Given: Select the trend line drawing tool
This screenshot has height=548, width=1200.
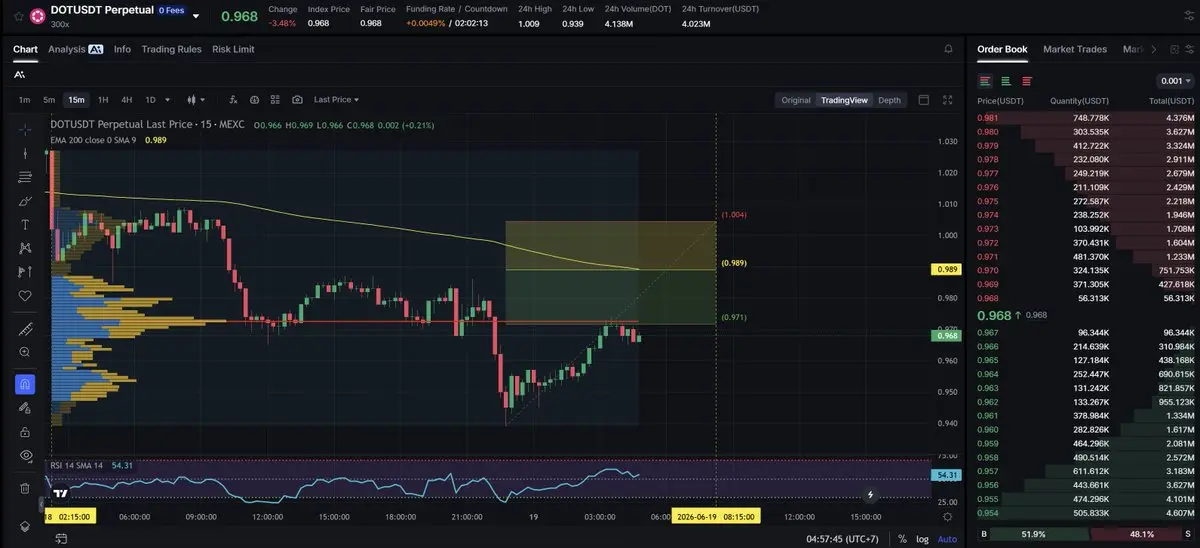Looking at the screenshot, I should (25, 153).
